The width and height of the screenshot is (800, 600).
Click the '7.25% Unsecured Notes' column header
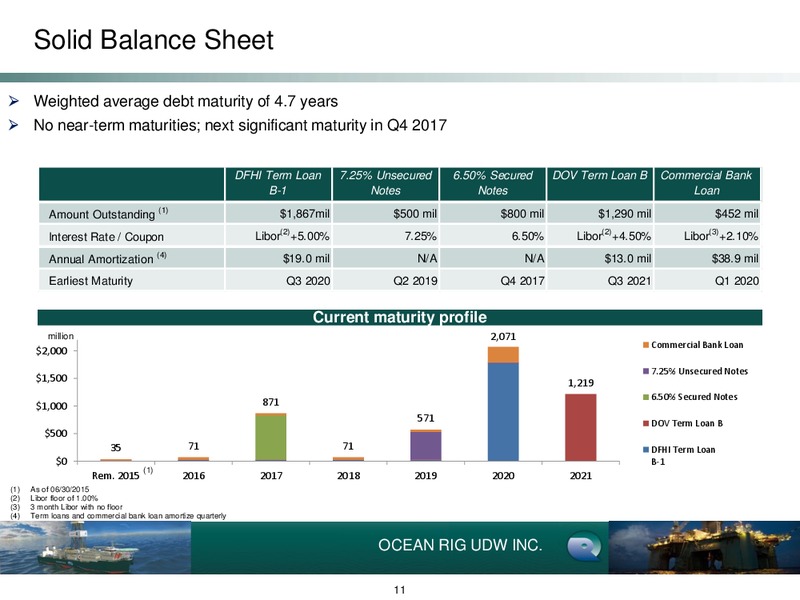385,183
